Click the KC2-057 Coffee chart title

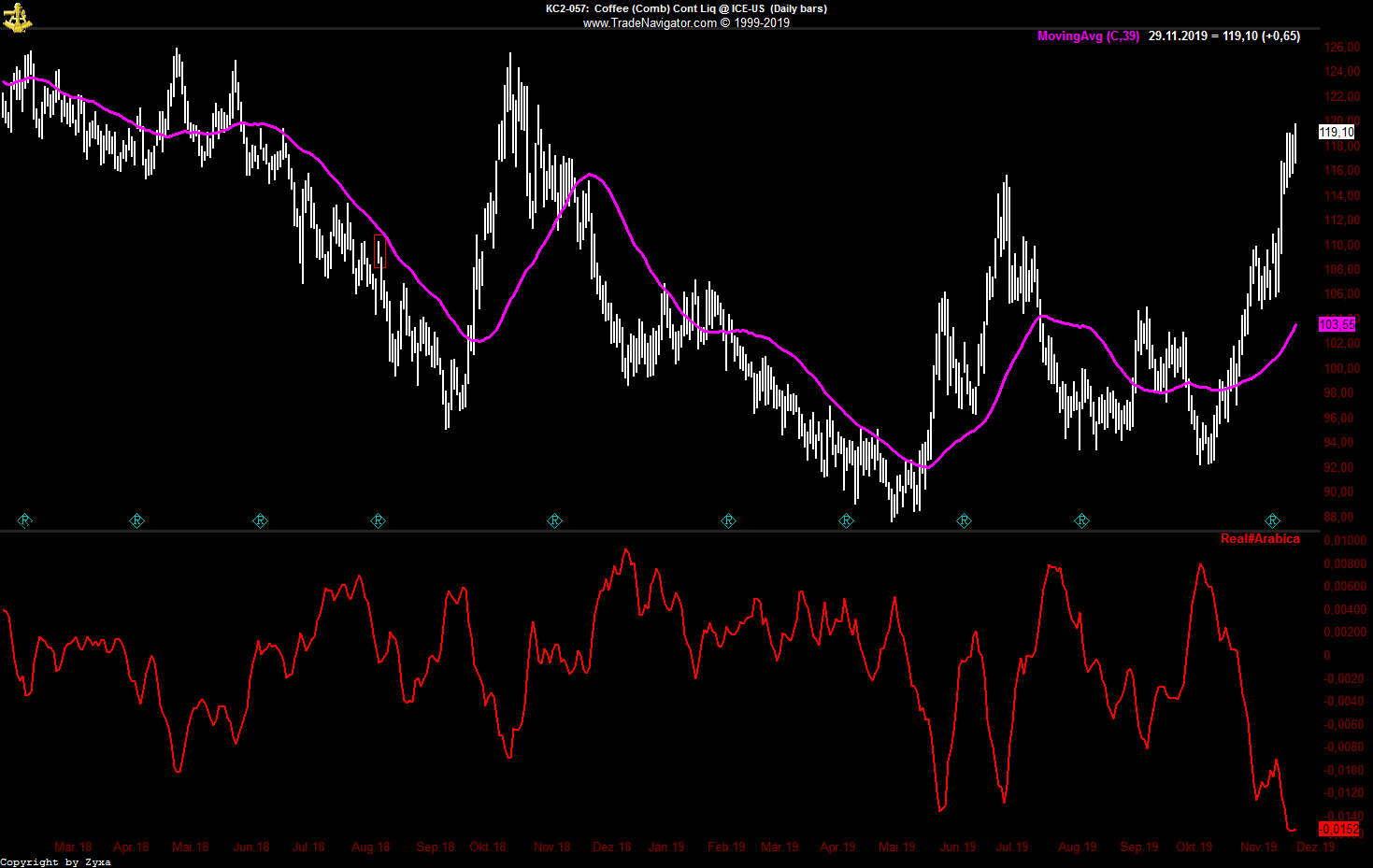686,8
